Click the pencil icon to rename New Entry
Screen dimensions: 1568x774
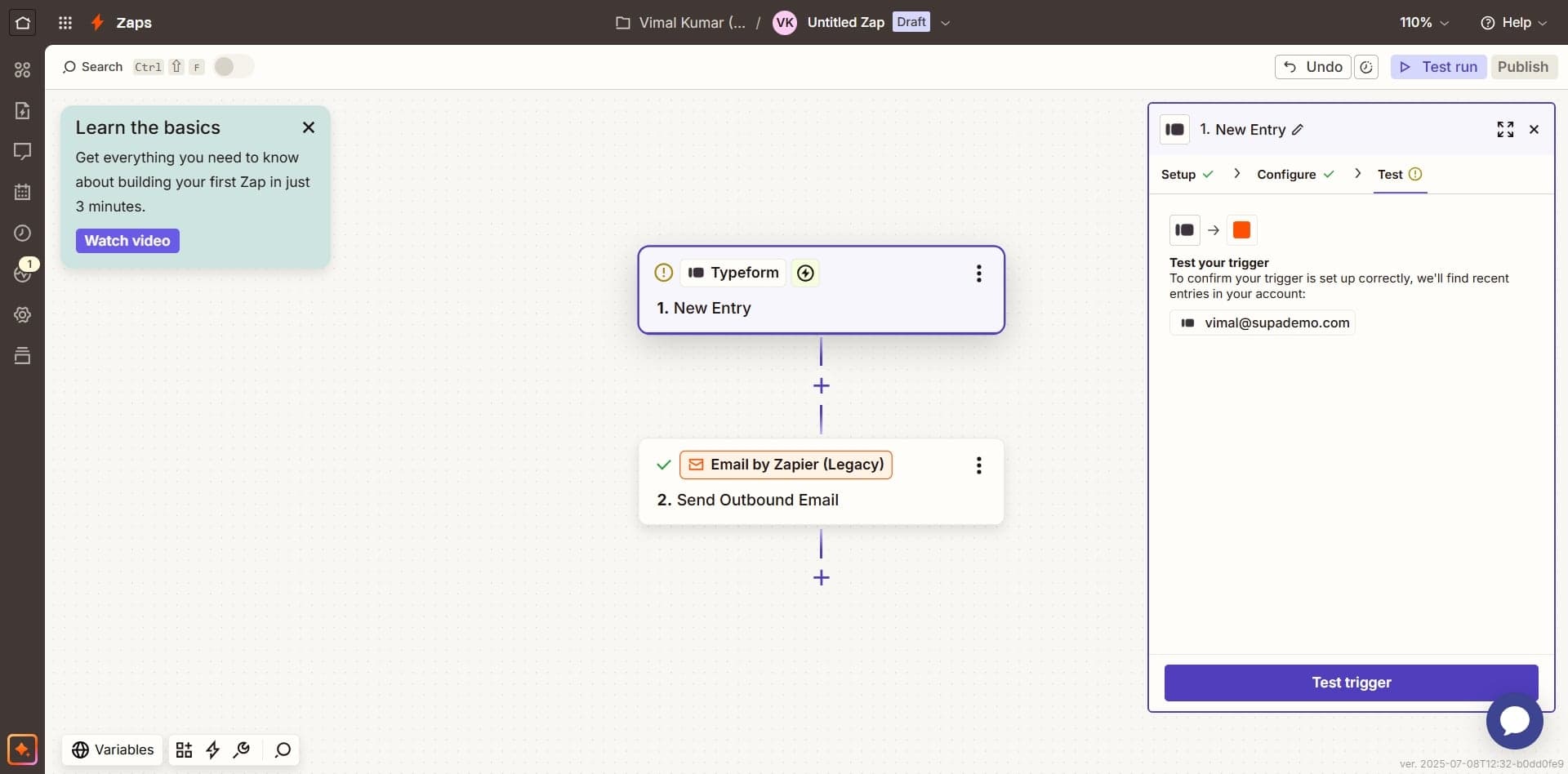(x=1298, y=130)
